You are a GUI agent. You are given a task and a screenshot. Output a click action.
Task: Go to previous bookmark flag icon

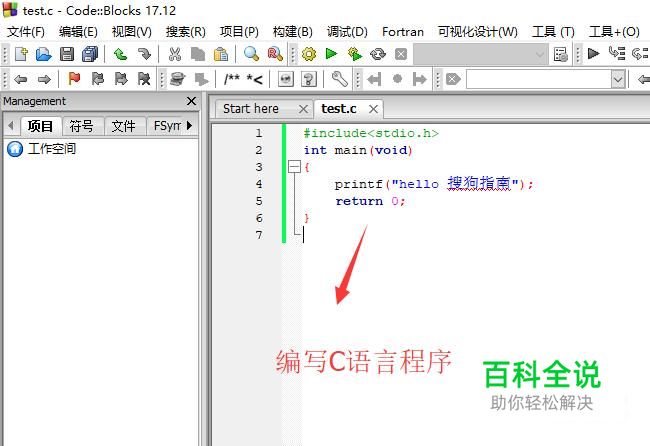[x=97, y=78]
